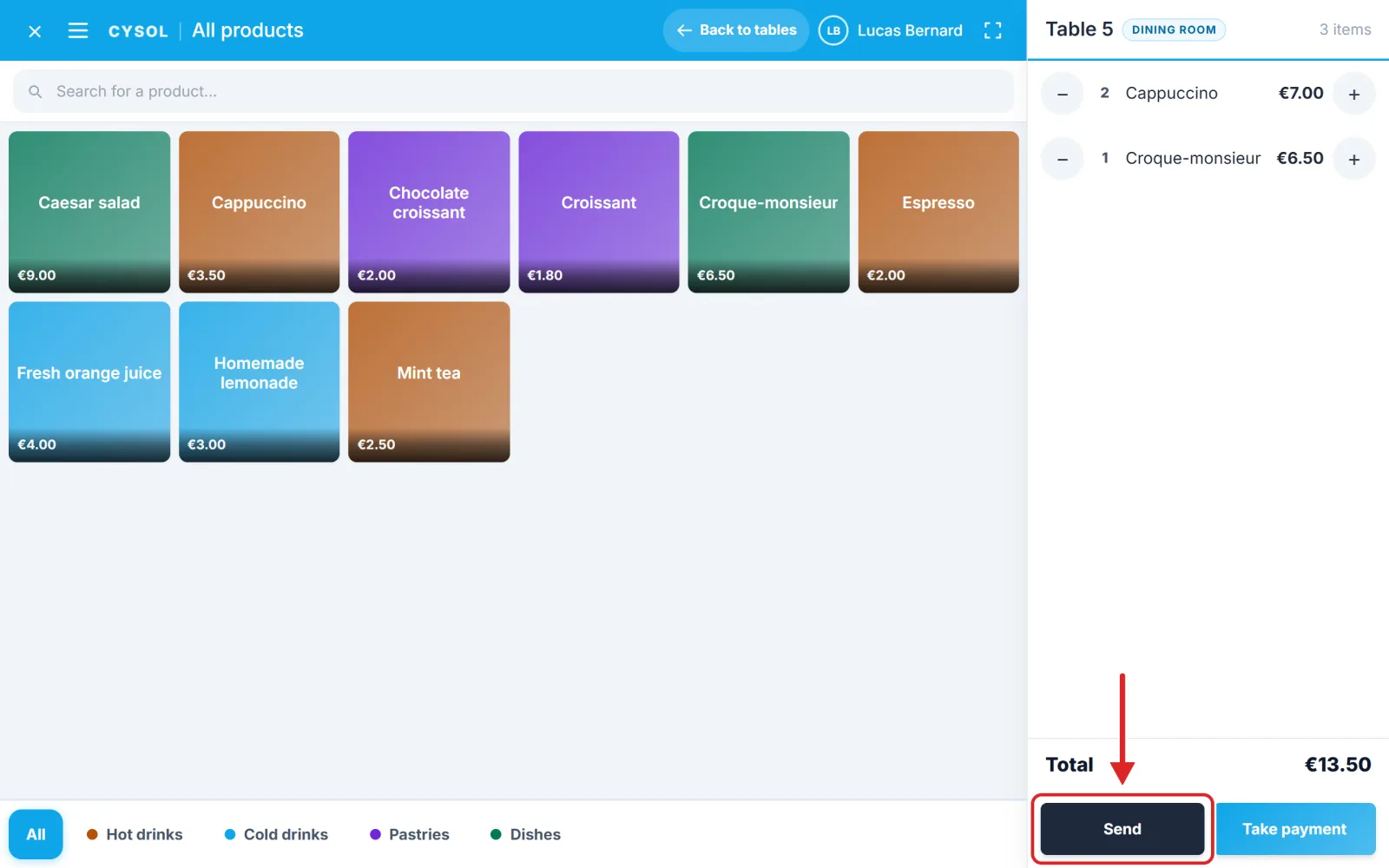The width and height of the screenshot is (1389, 868).
Task: Filter by Hot drinks category
Action: [x=135, y=834]
